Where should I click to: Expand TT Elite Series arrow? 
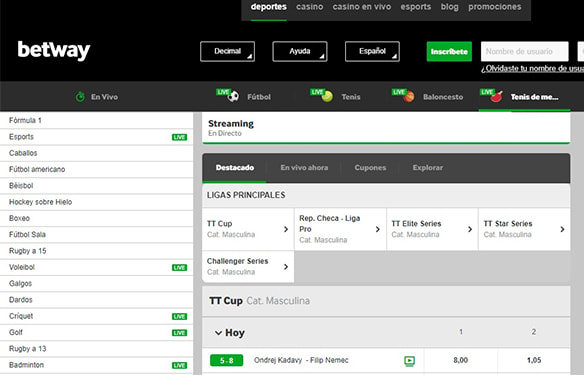(470, 229)
